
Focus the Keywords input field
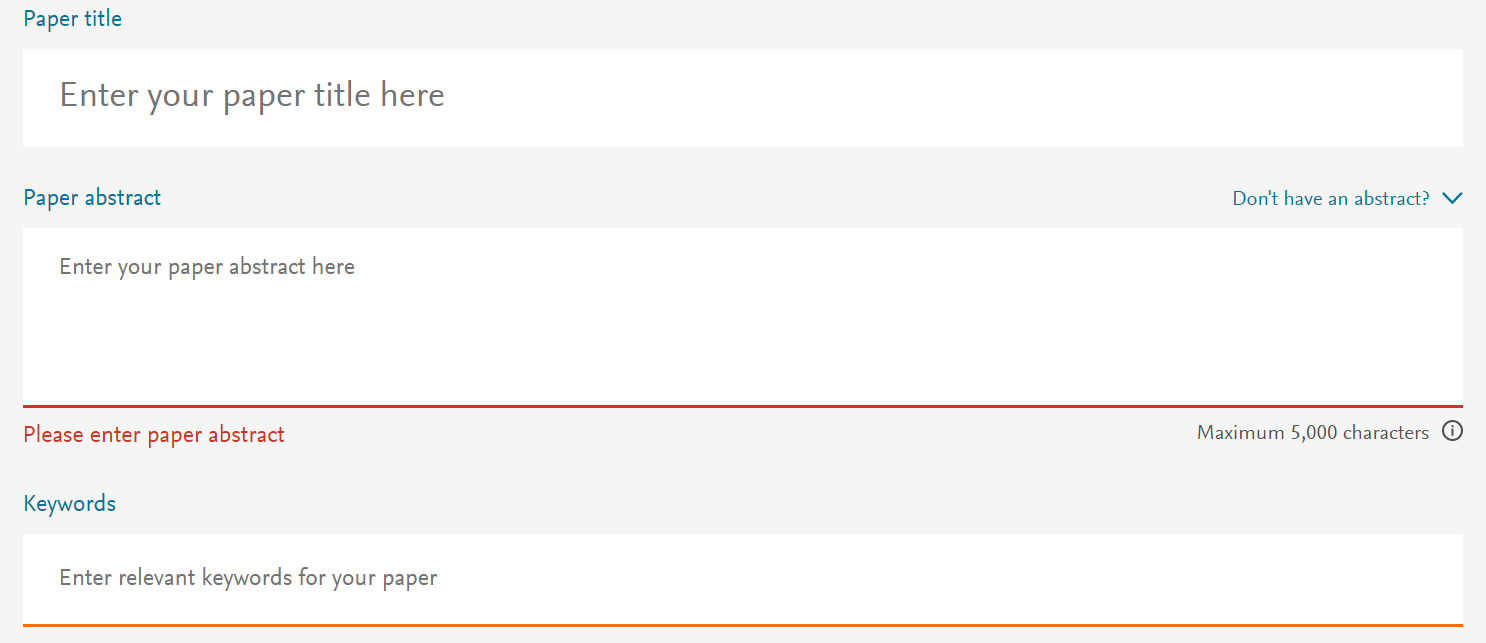click(743, 579)
